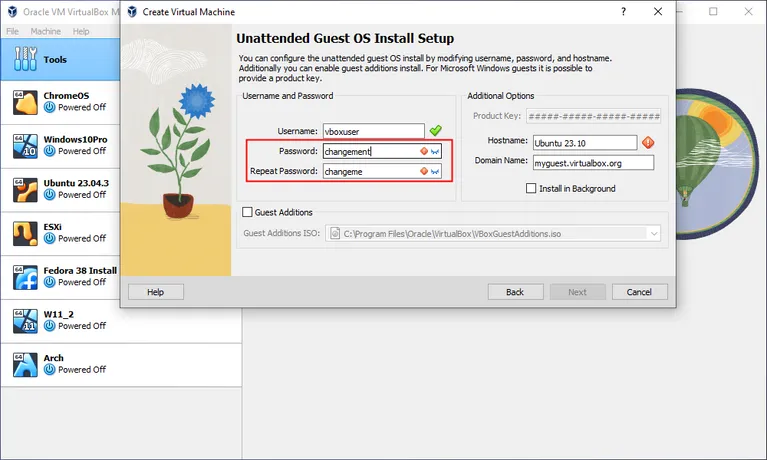Viewport: 767px width, 460px height.
Task: Enable the Guest Additions checkbox
Action: (x=248, y=212)
